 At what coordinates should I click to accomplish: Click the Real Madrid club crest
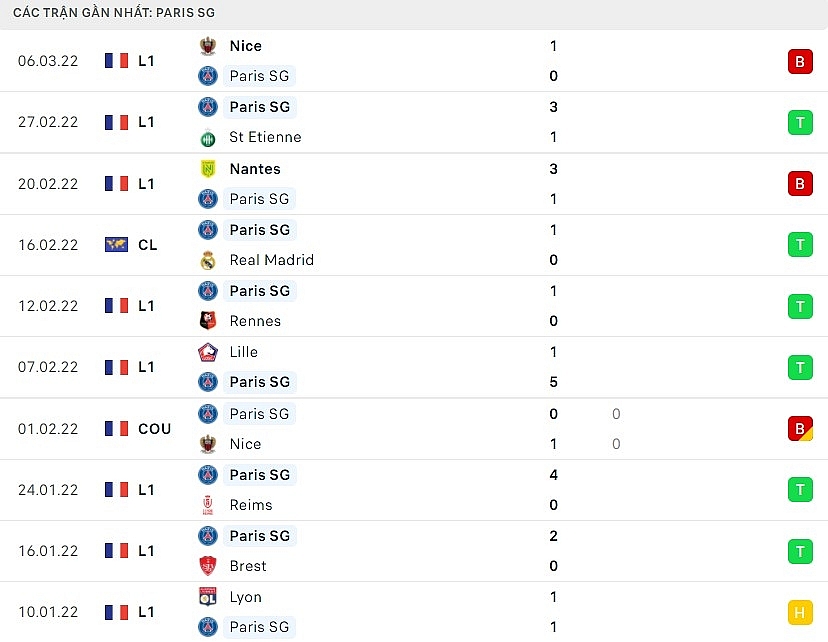(208, 261)
